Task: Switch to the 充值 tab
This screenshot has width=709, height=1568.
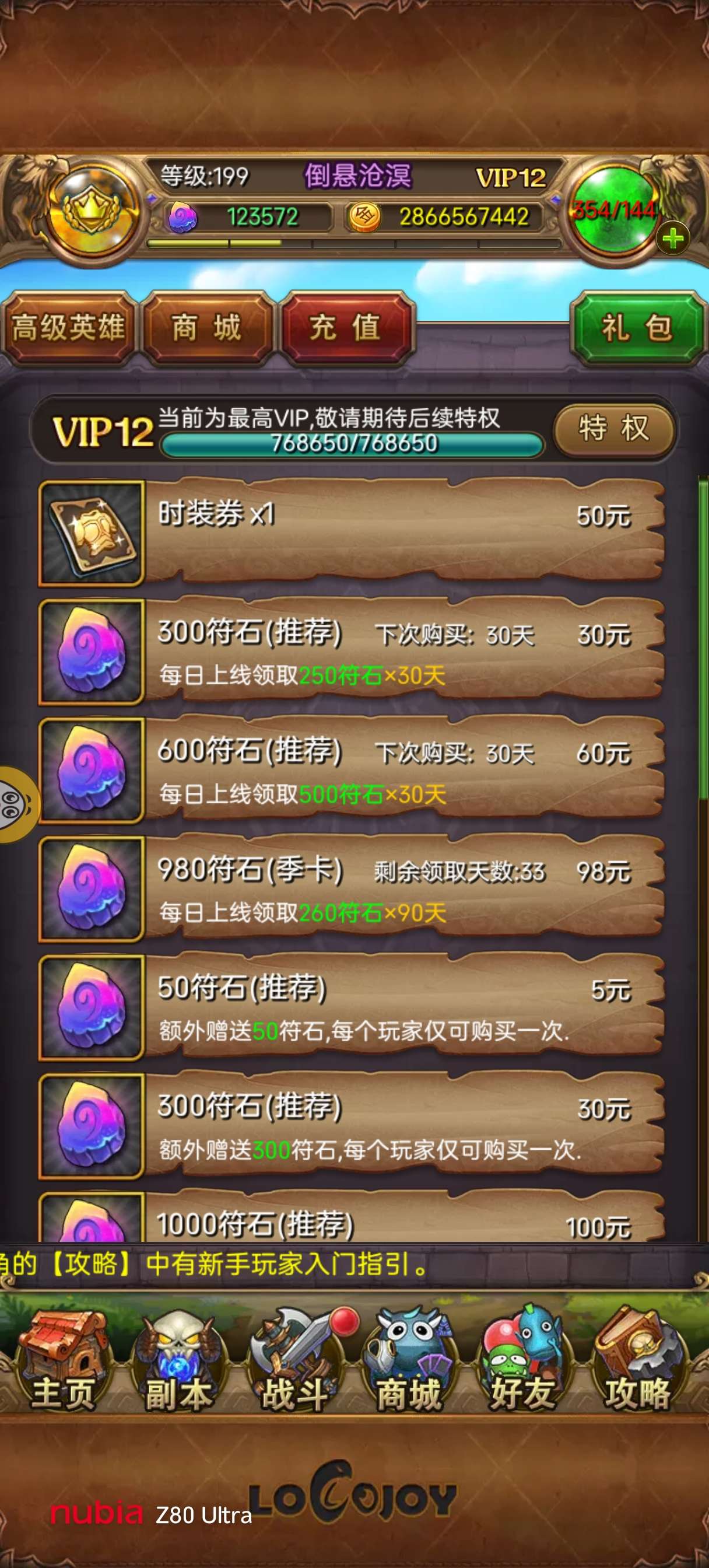Action: (346, 327)
